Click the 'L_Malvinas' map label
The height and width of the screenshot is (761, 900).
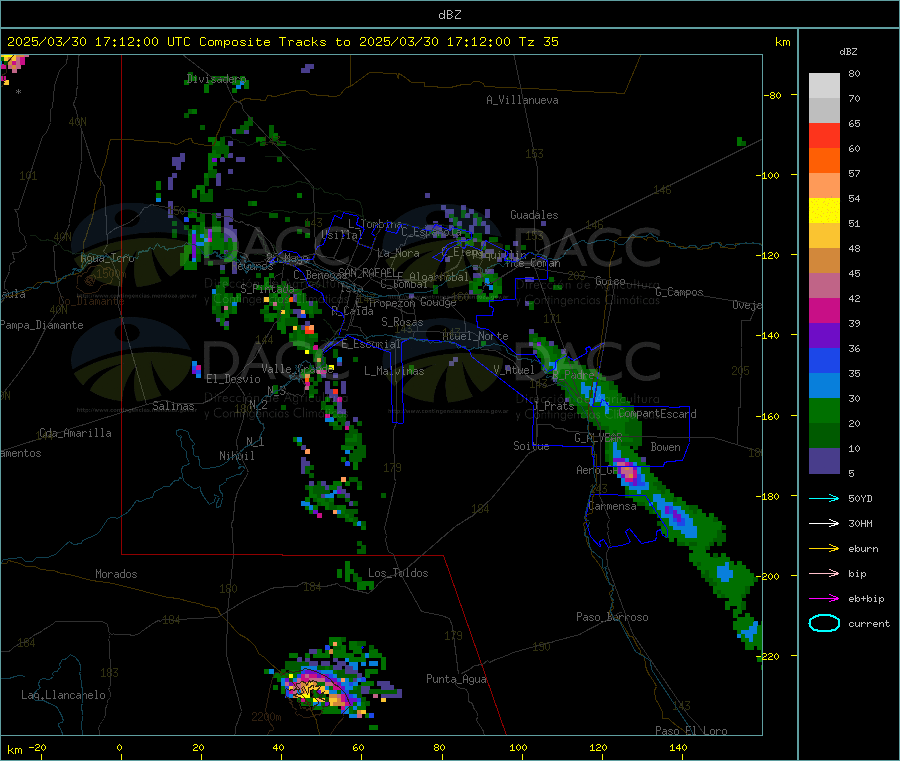pos(394,371)
